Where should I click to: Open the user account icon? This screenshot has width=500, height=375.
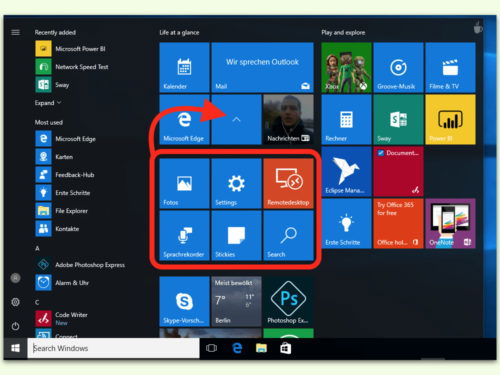coord(15,278)
